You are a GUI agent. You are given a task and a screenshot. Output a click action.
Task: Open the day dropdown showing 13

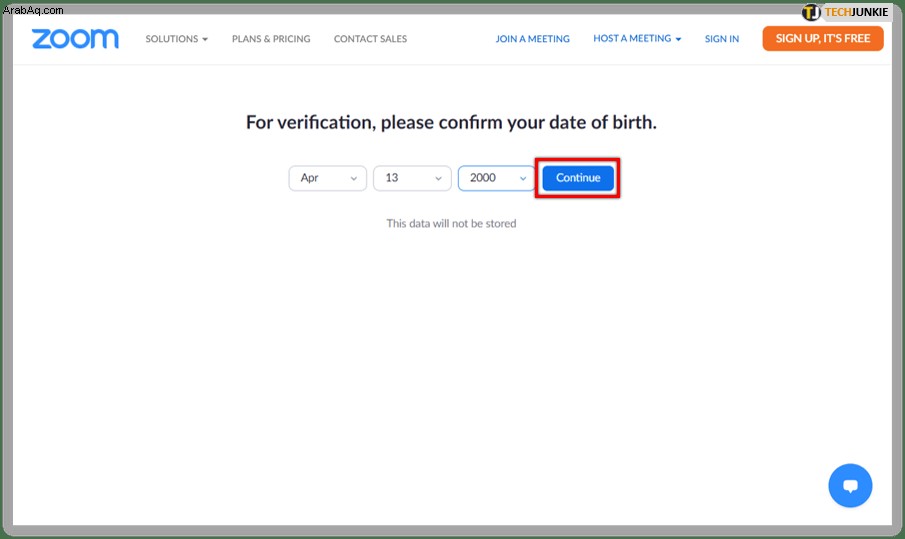point(412,178)
